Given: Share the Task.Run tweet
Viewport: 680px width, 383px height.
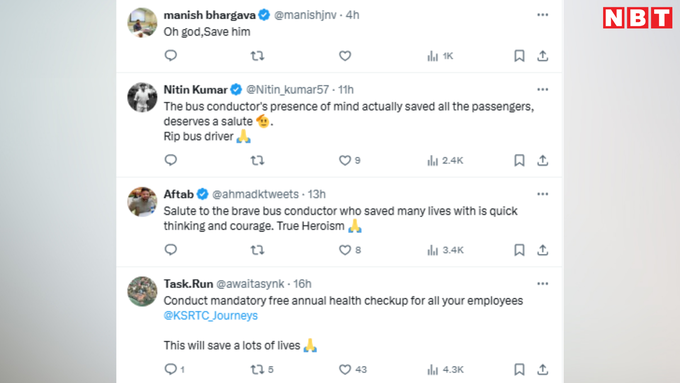Looking at the screenshot, I should (x=543, y=370).
